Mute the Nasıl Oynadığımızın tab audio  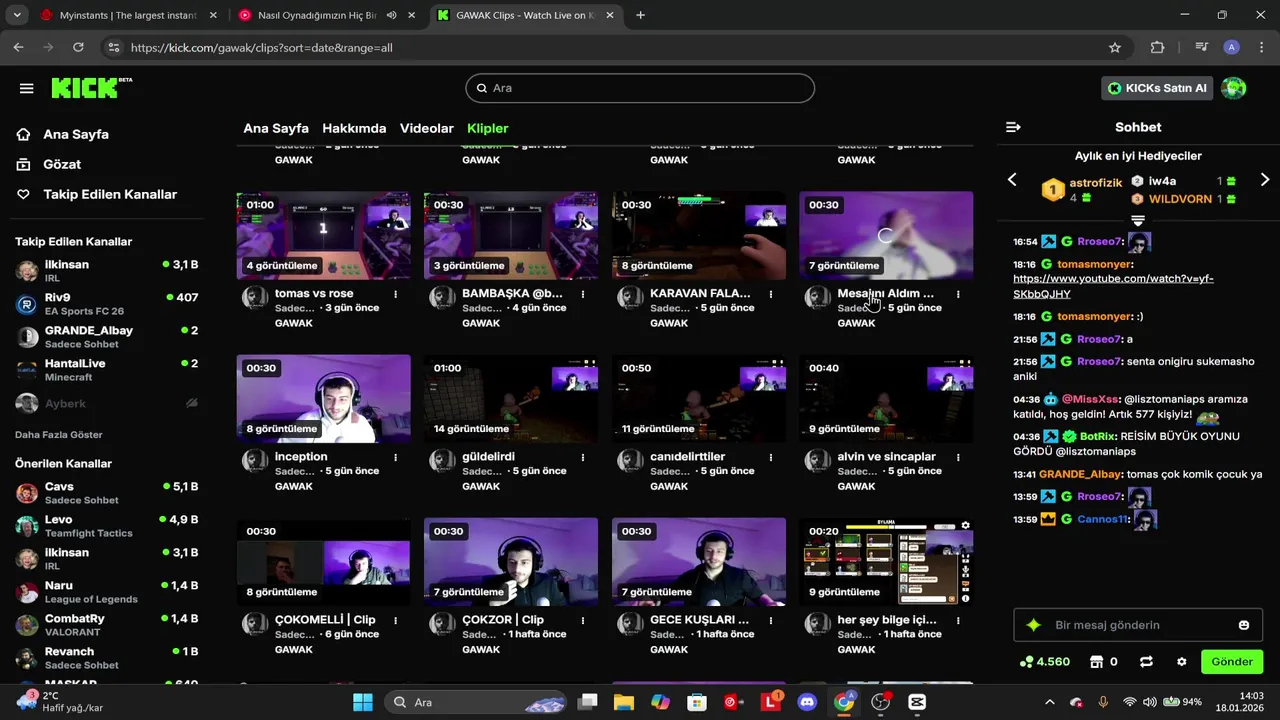(391, 15)
